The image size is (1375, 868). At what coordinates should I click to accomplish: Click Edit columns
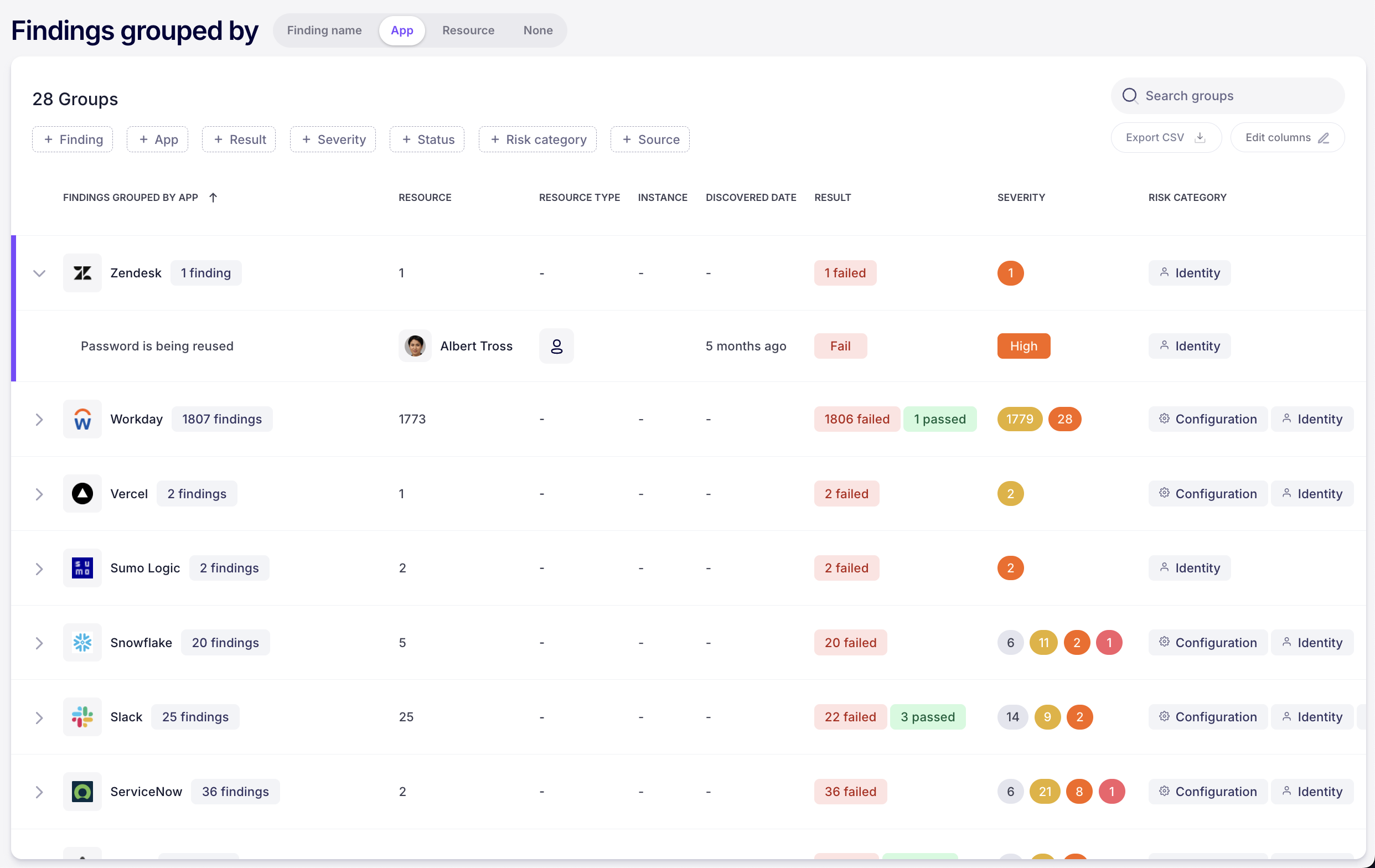point(1287,137)
